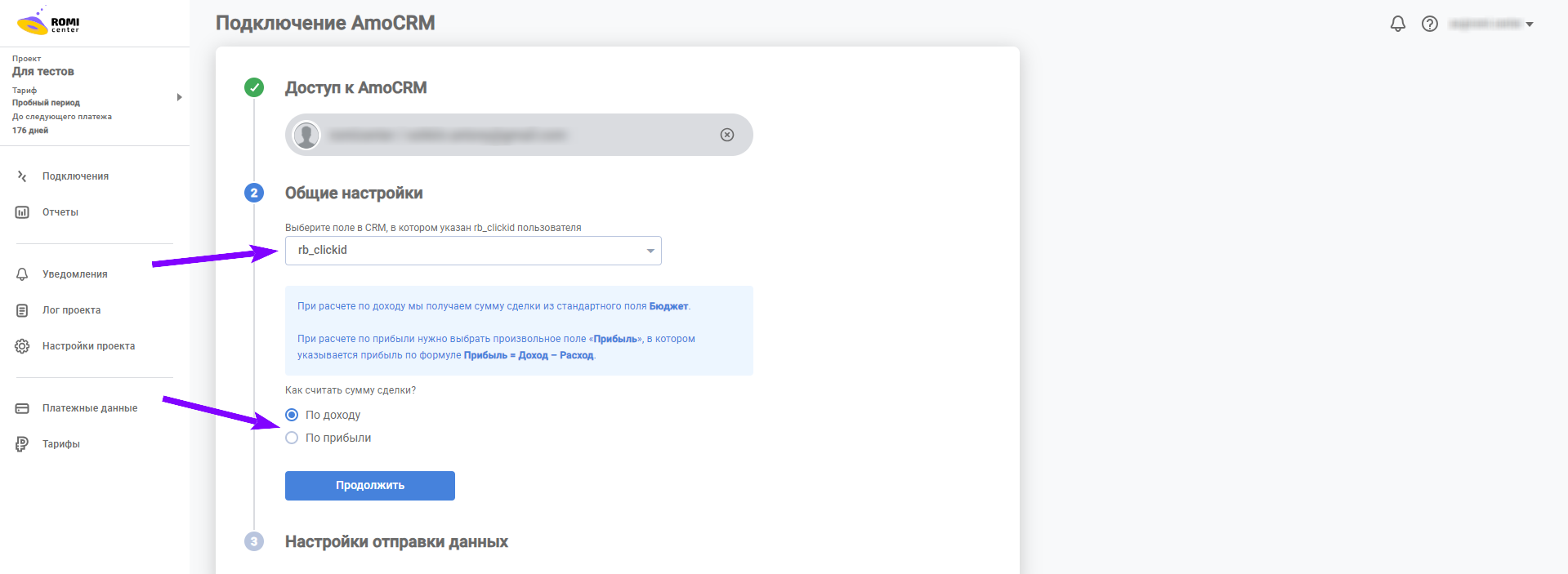Click the Отчеты chart icon
The image size is (1568, 574).
pyautogui.click(x=22, y=212)
